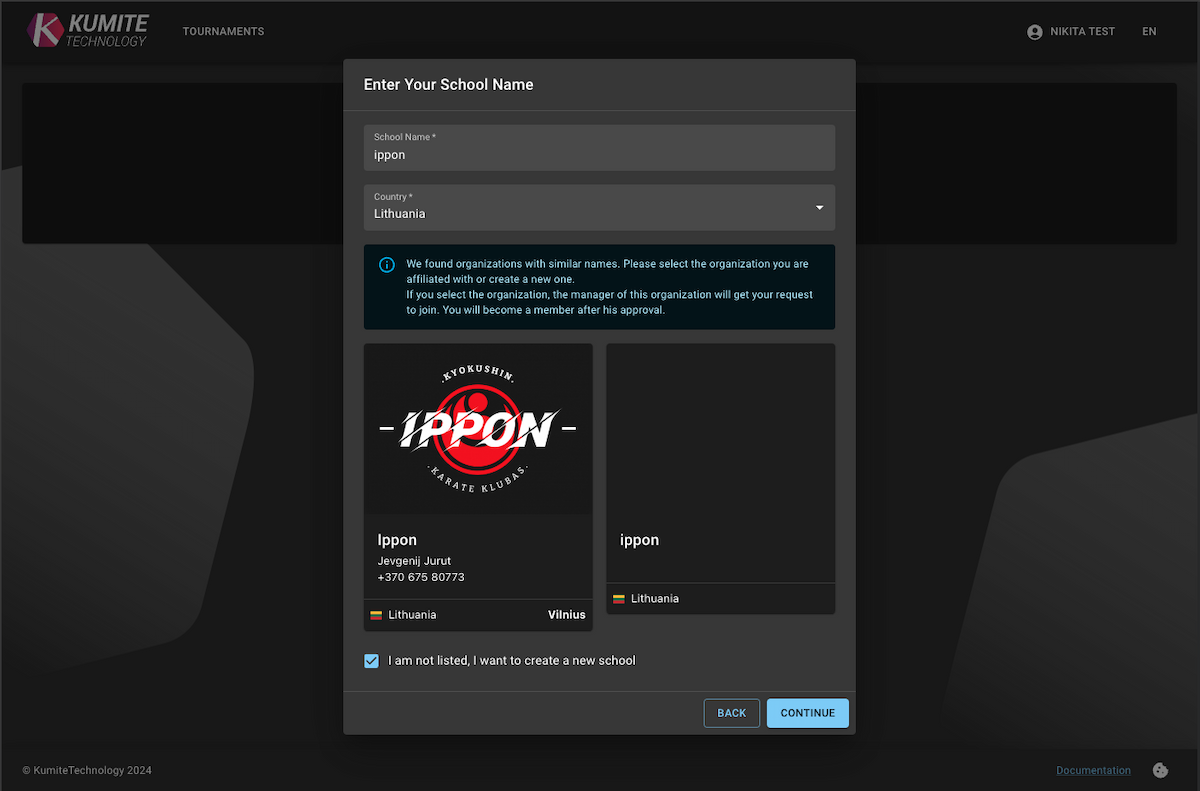Uncheck the 'I am not listed' checkbox
Viewport: 1200px width, 791px height.
(372, 661)
